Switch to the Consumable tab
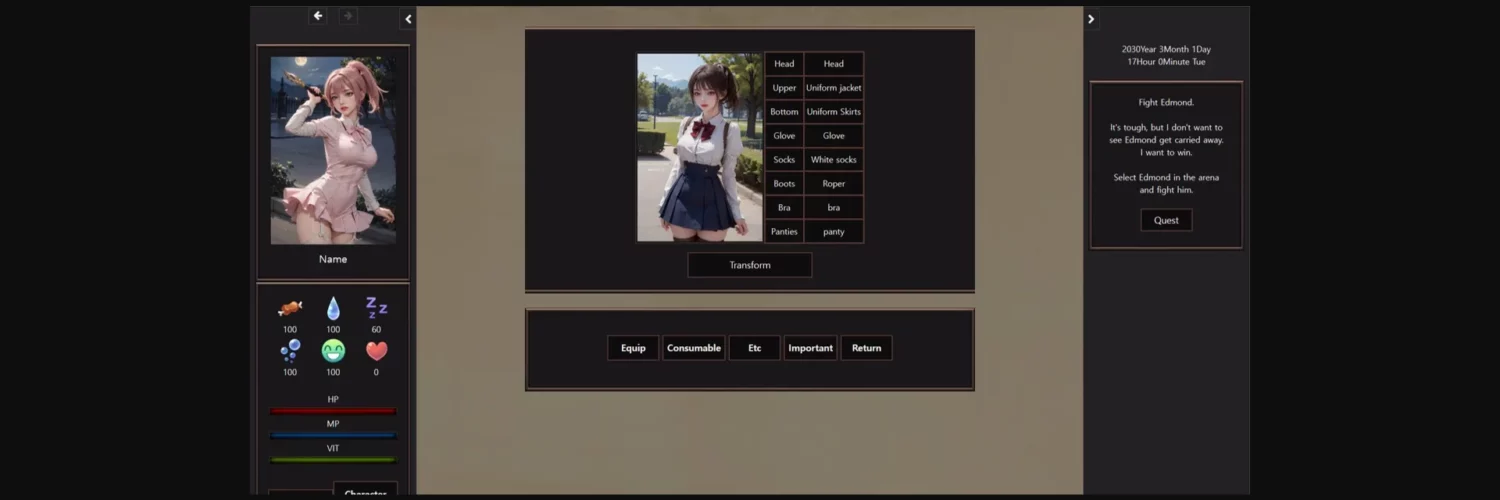1500x500 pixels. (694, 348)
